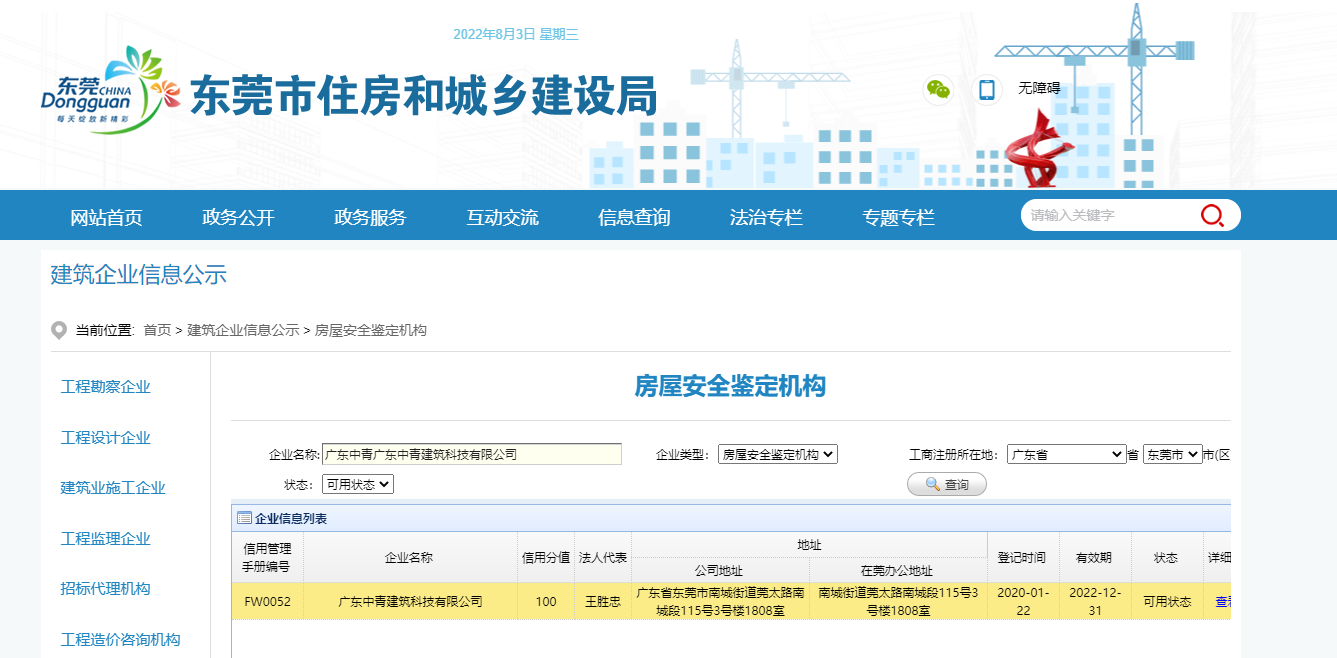This screenshot has width=1337, height=658.
Task: Select 网站首页 in navigation bar
Action: 106,217
